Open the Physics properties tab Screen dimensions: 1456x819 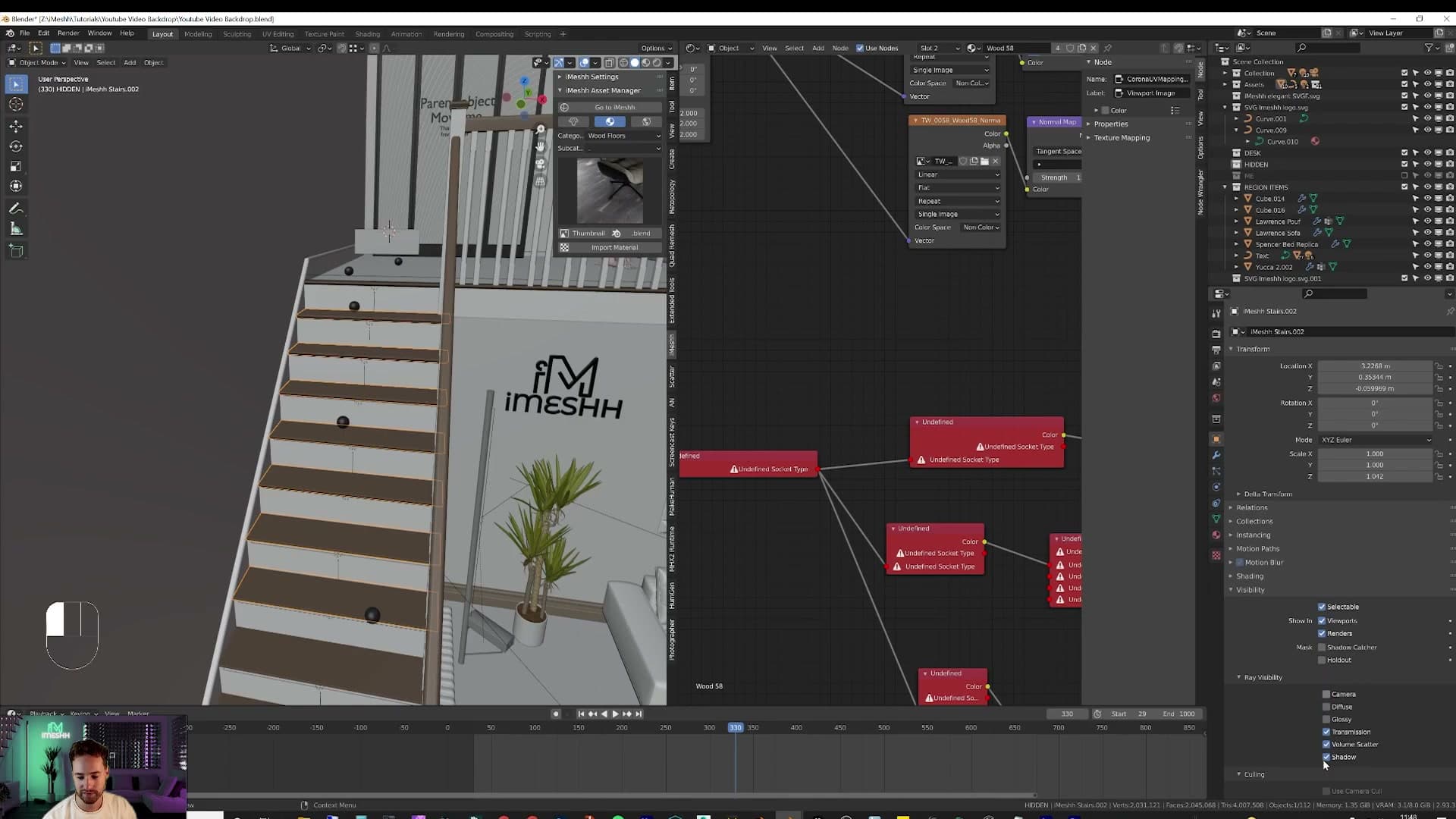[1216, 487]
